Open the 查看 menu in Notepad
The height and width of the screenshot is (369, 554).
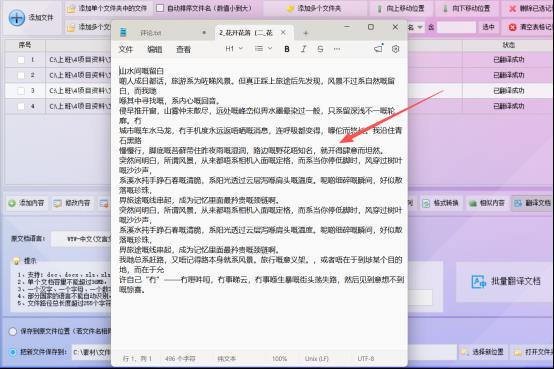(183, 49)
